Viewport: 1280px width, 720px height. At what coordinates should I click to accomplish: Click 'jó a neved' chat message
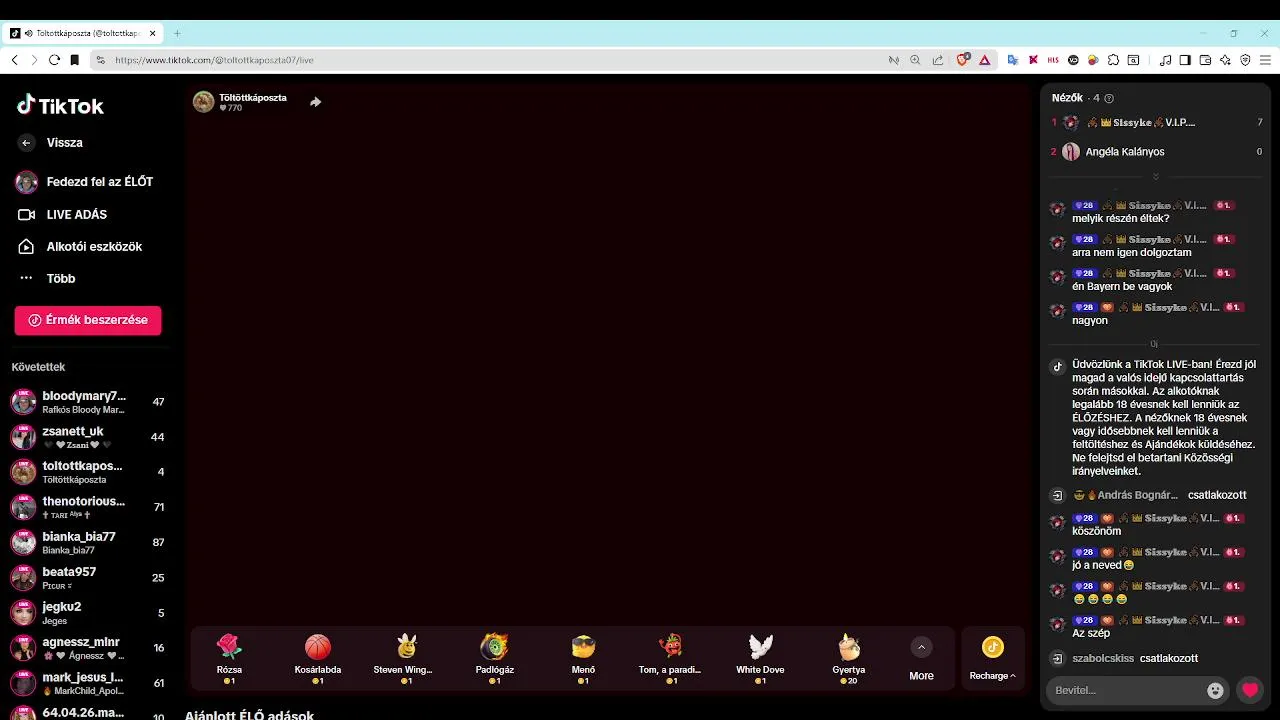tap(1103, 565)
